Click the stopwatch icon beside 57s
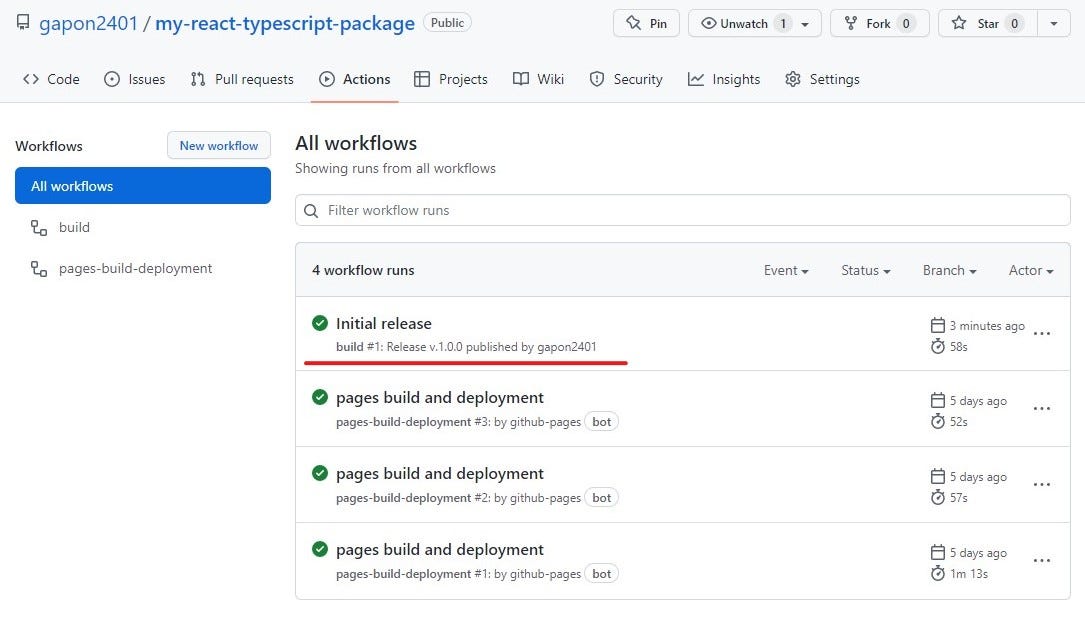Screen dimensions: 1085x640 click(x=938, y=497)
